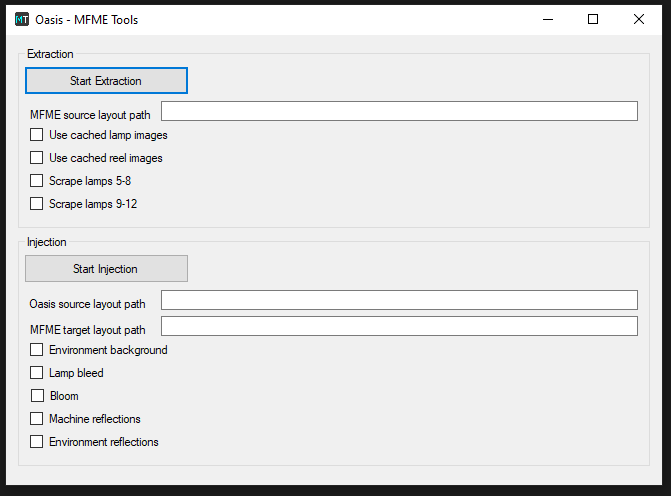This screenshot has height=496, width=671.
Task: Focus the MFME target layout path field
Action: [399, 326]
